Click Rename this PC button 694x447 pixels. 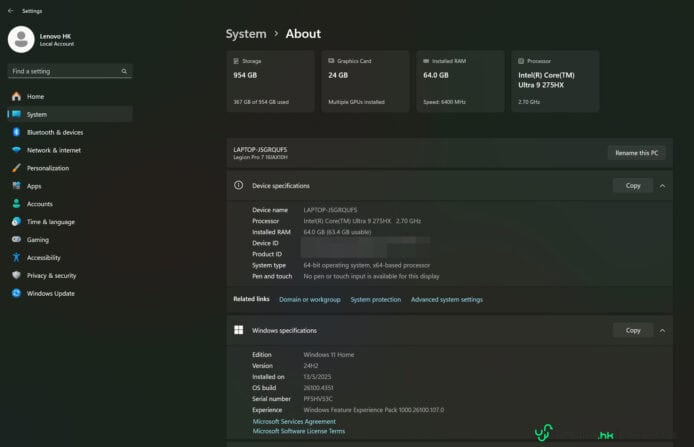pyautogui.click(x=636, y=153)
